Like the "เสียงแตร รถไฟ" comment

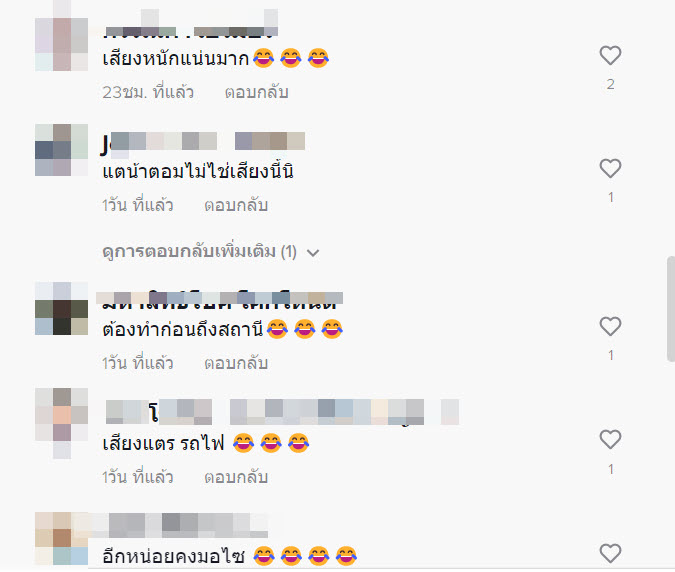(610, 439)
